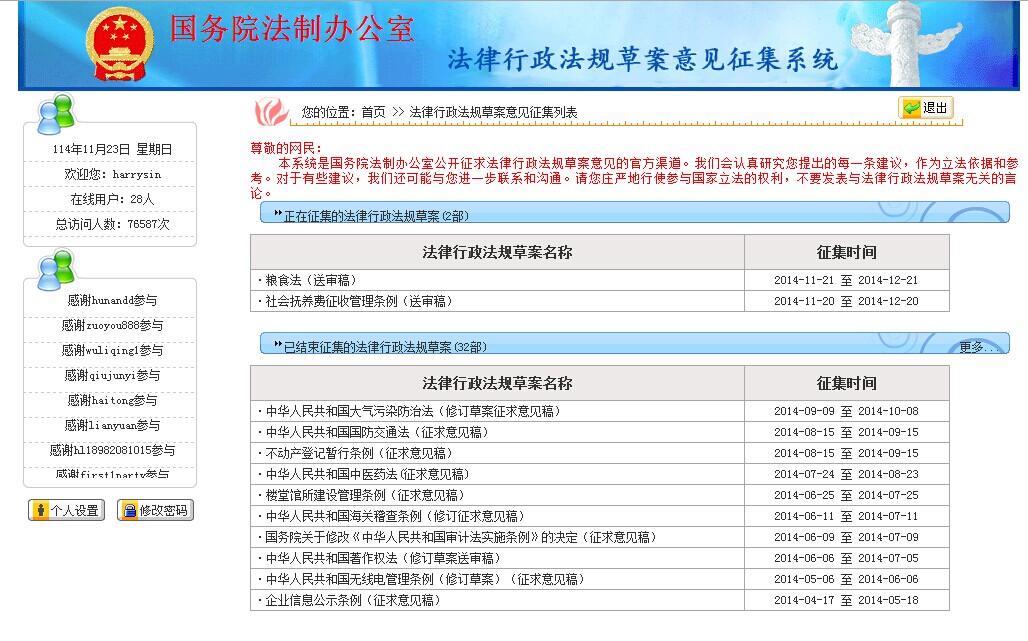Click the users icon above the thanks list
Screen dimensions: 1028x641
56,270
